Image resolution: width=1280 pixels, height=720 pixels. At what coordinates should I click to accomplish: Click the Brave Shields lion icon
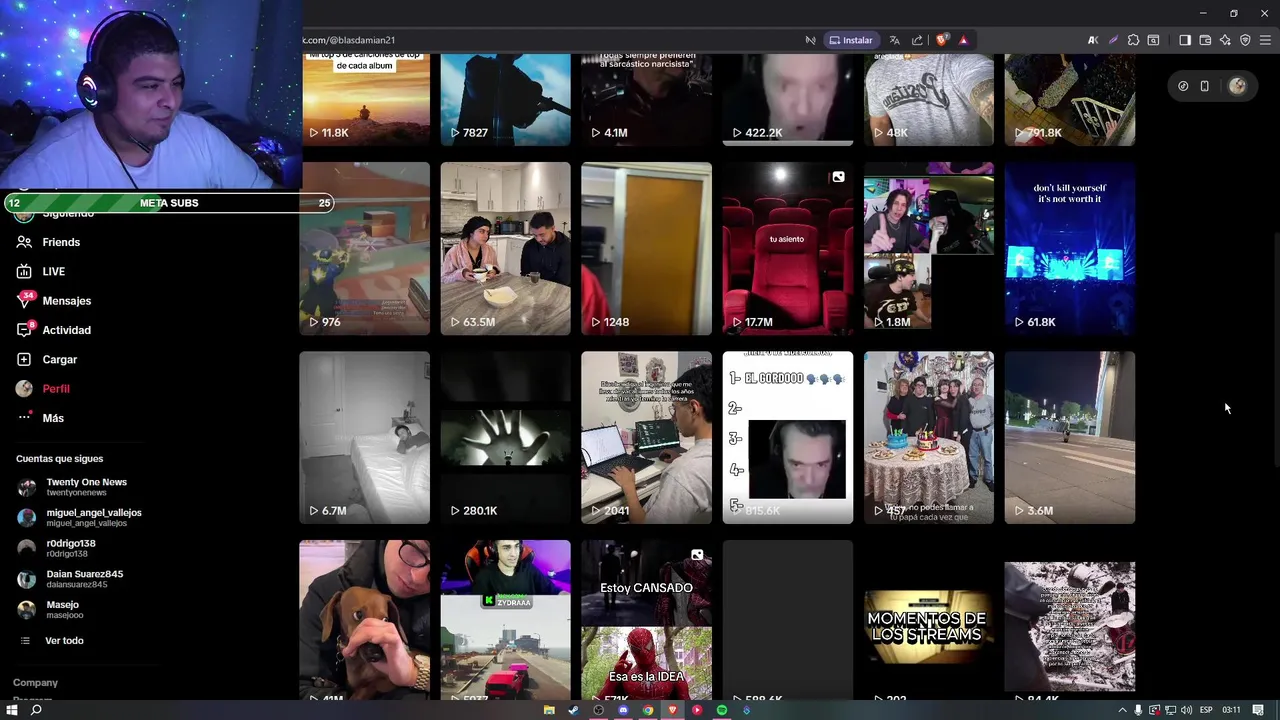[x=942, y=40]
